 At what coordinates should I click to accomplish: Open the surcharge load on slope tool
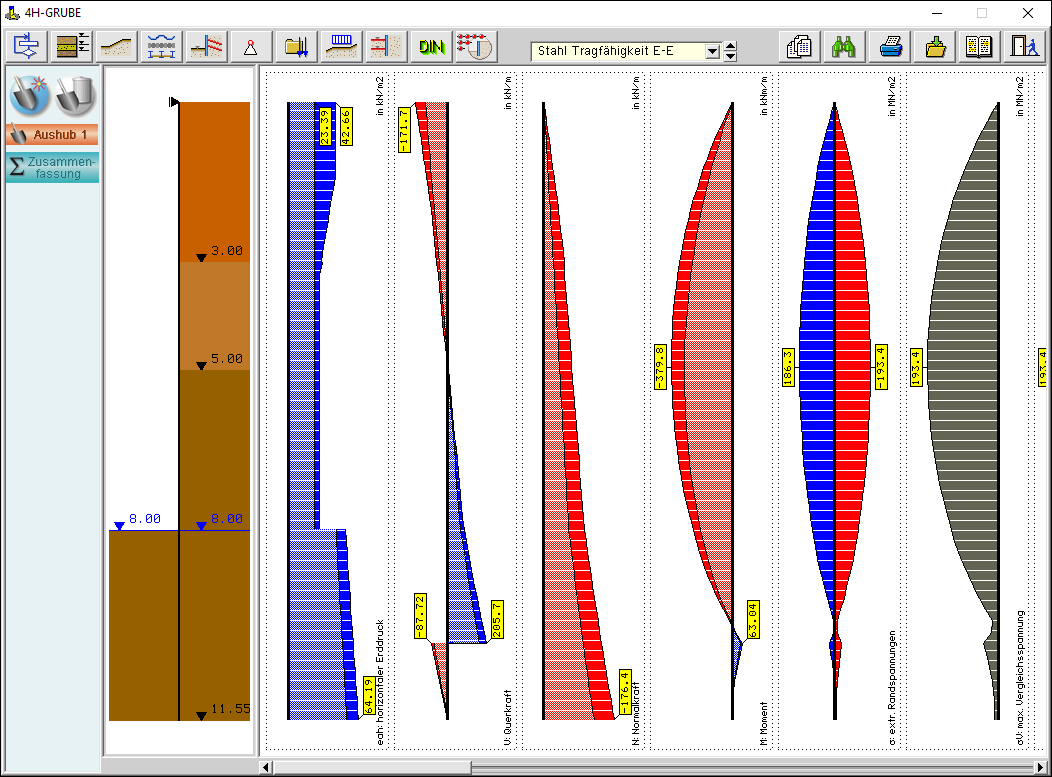[342, 47]
